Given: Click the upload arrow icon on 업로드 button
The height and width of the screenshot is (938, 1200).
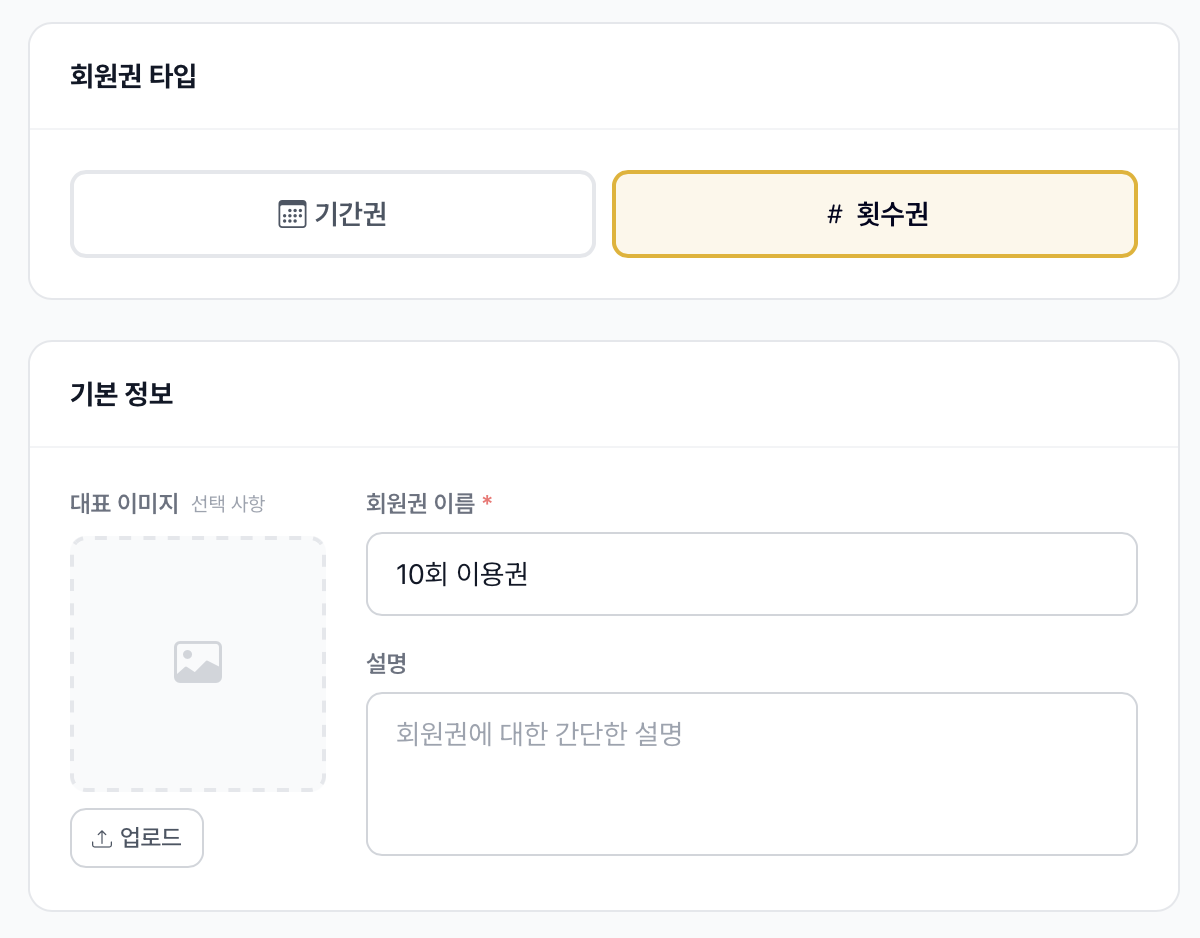Looking at the screenshot, I should (101, 837).
